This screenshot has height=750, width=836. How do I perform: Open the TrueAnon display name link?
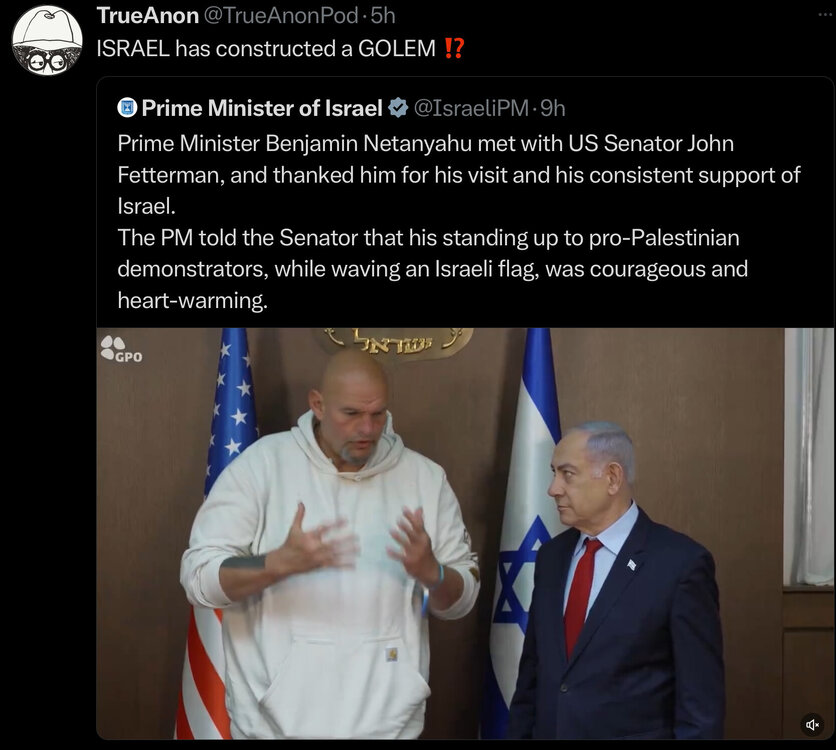pos(148,15)
